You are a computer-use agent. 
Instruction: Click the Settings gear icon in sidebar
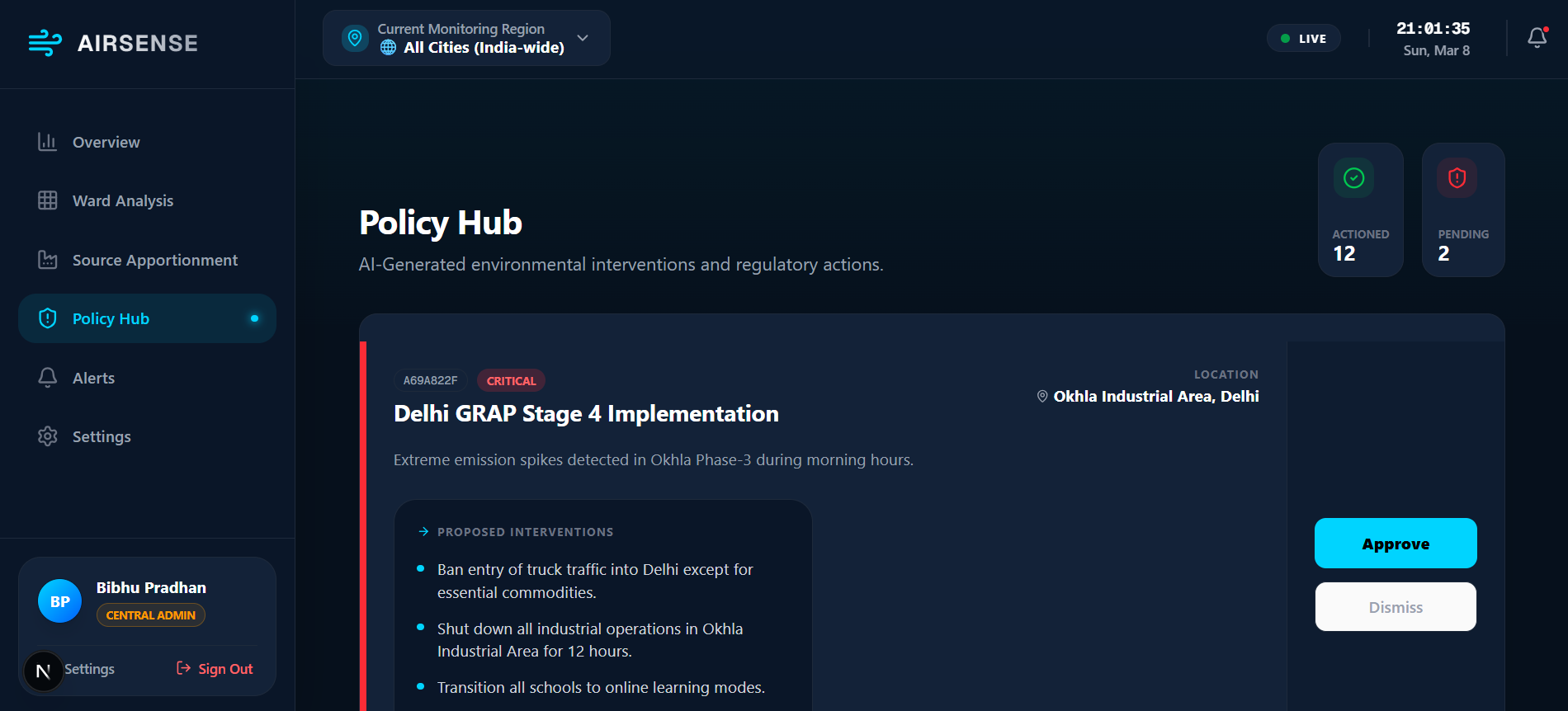click(48, 436)
